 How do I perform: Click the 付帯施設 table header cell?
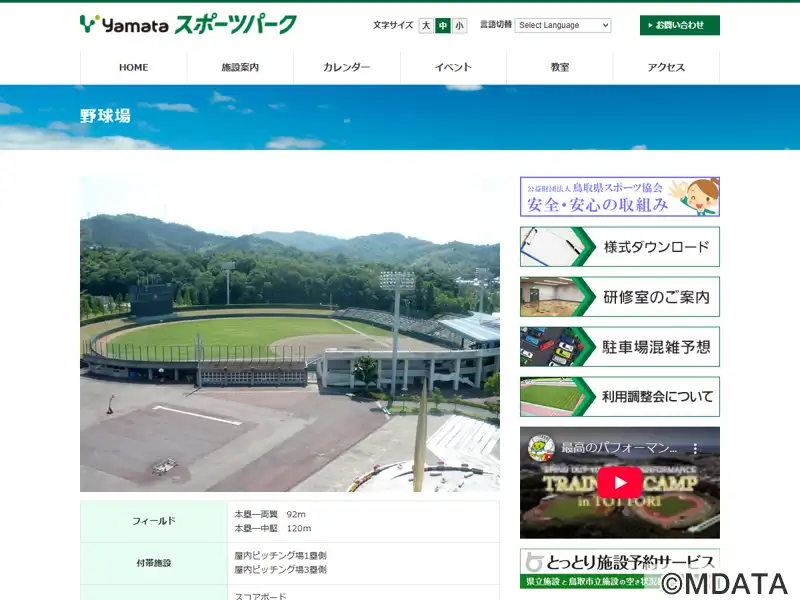click(154, 563)
